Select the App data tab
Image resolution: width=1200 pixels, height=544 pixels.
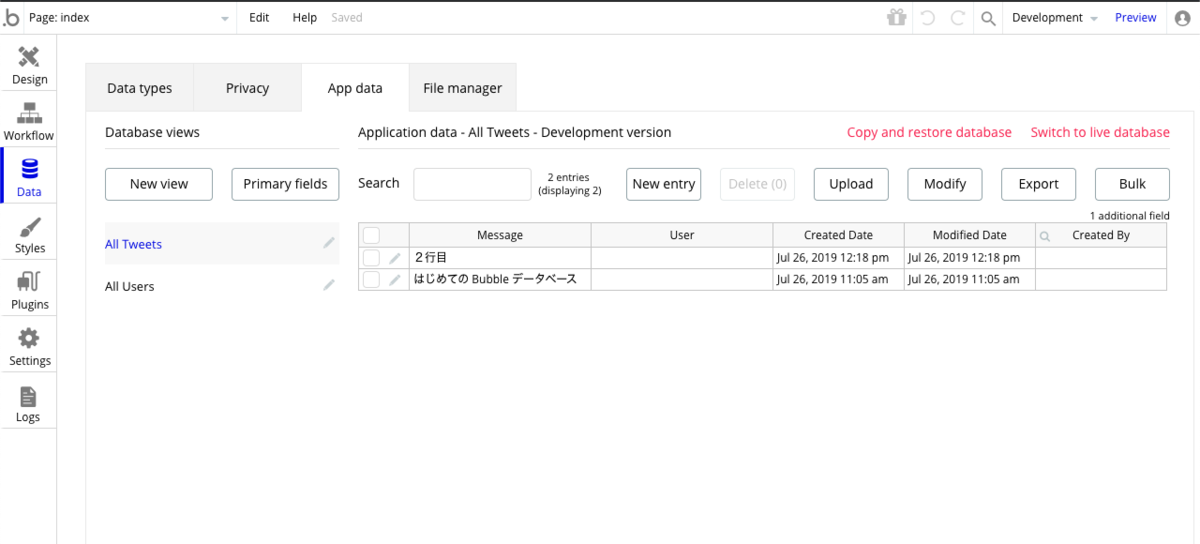(x=355, y=88)
